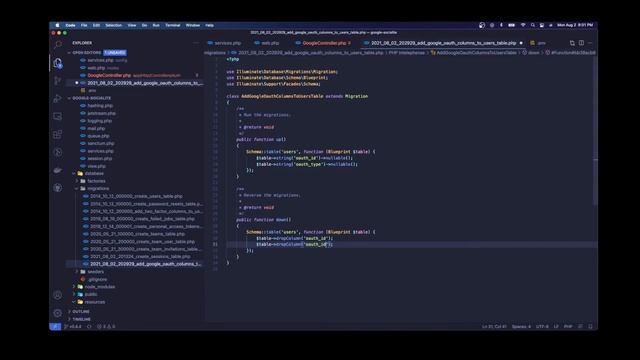The height and width of the screenshot is (360, 640).
Task: Open GoogleController.php in the Open Editors list
Action: pos(135,76)
